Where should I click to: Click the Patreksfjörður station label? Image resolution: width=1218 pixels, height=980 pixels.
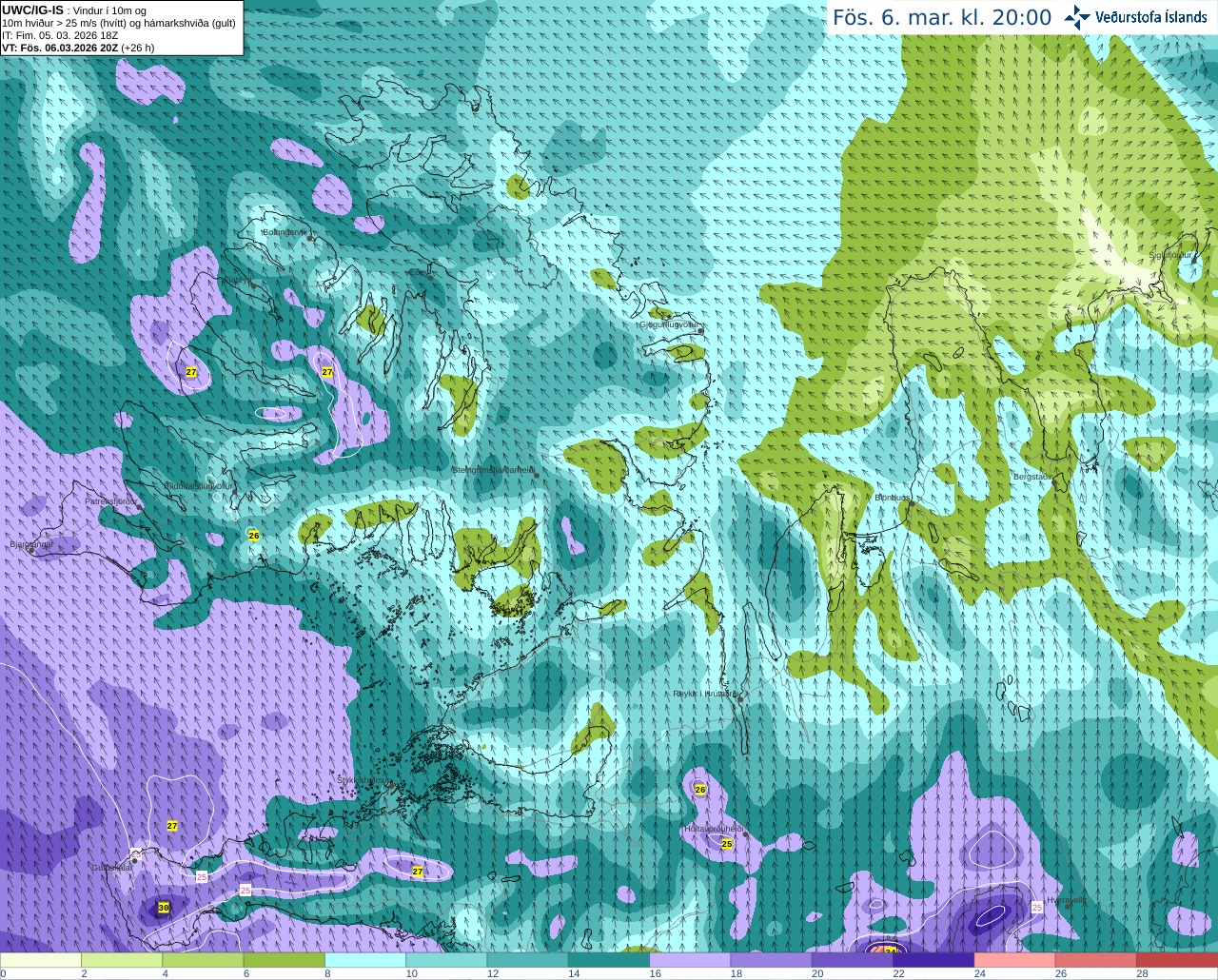pyautogui.click(x=111, y=500)
